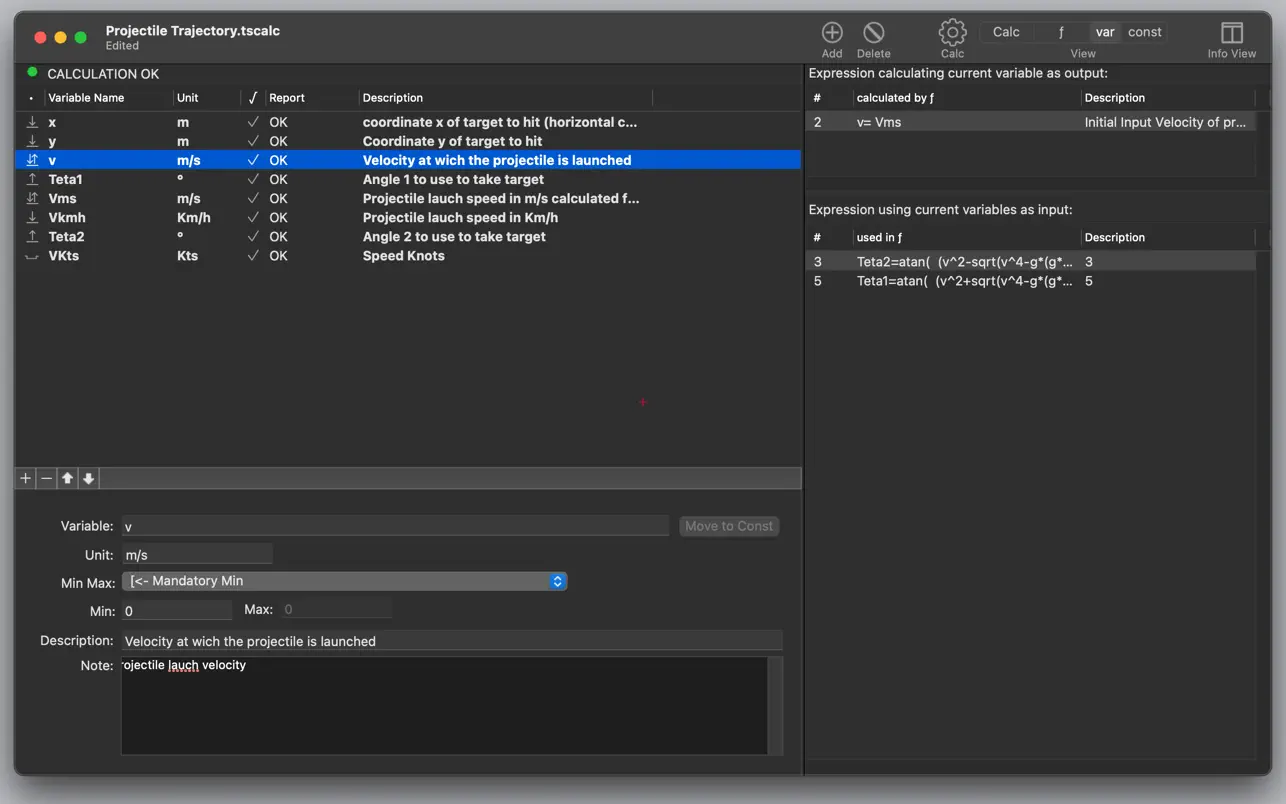Toggle the checkmark on VKts row
This screenshot has height=804, width=1286.
253,256
